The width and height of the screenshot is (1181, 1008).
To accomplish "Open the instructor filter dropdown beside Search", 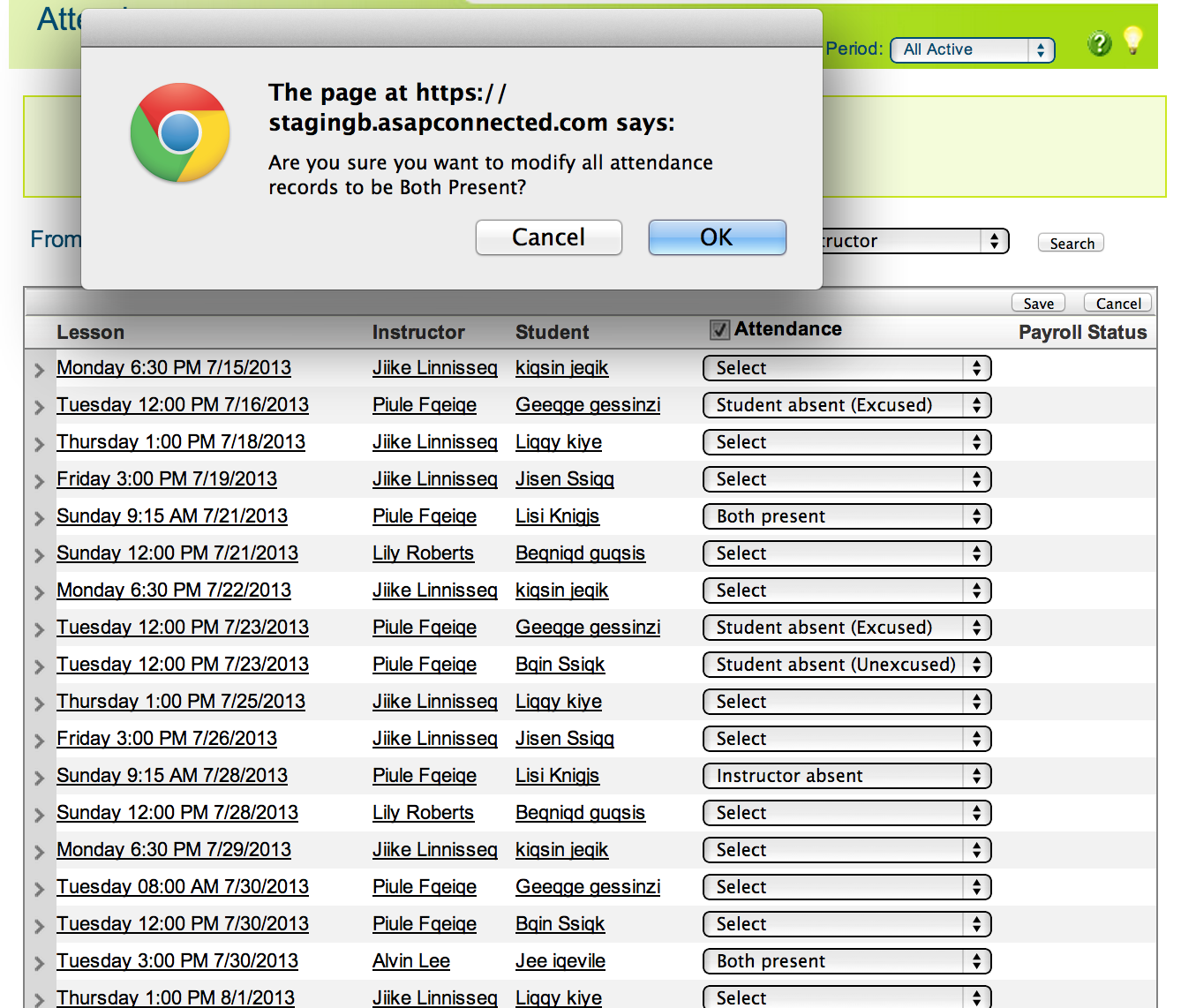I will coord(915,241).
